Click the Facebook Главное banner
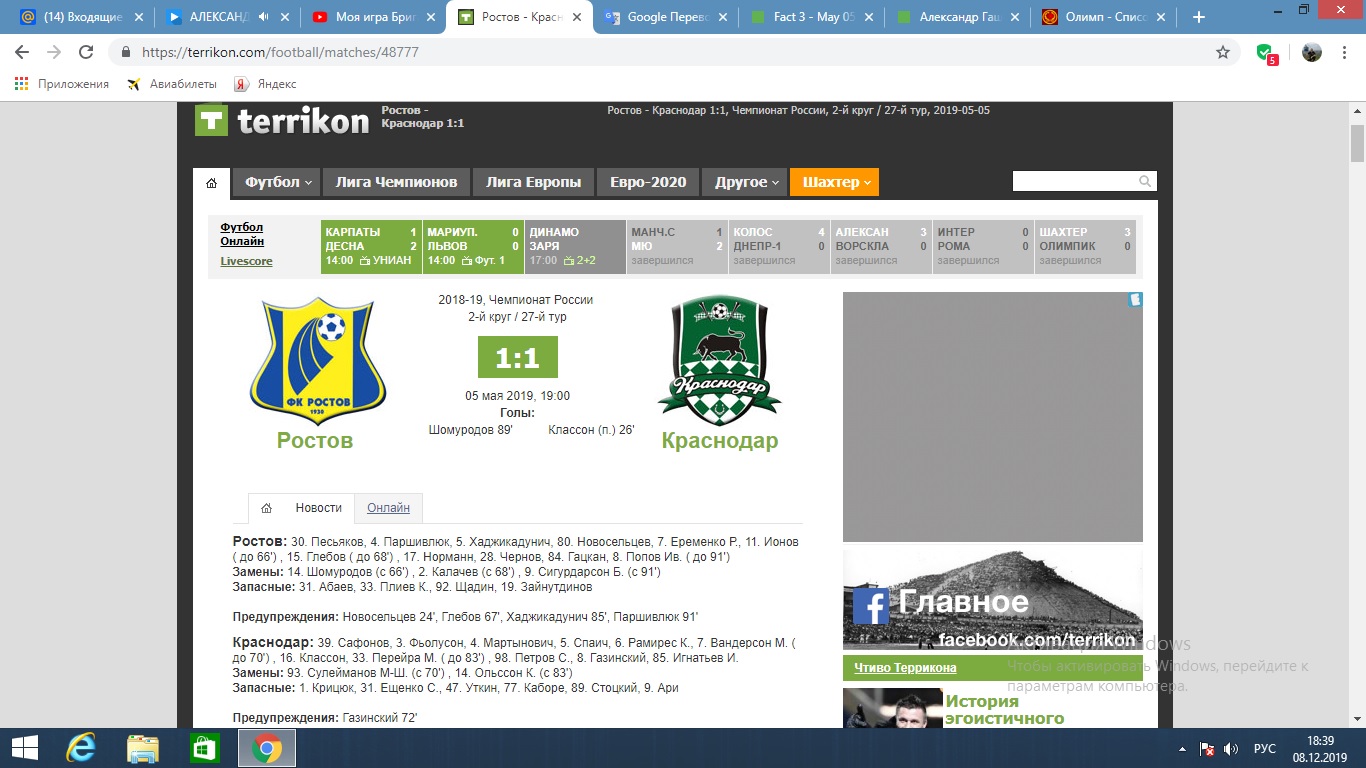1366x768 pixels. [992, 600]
